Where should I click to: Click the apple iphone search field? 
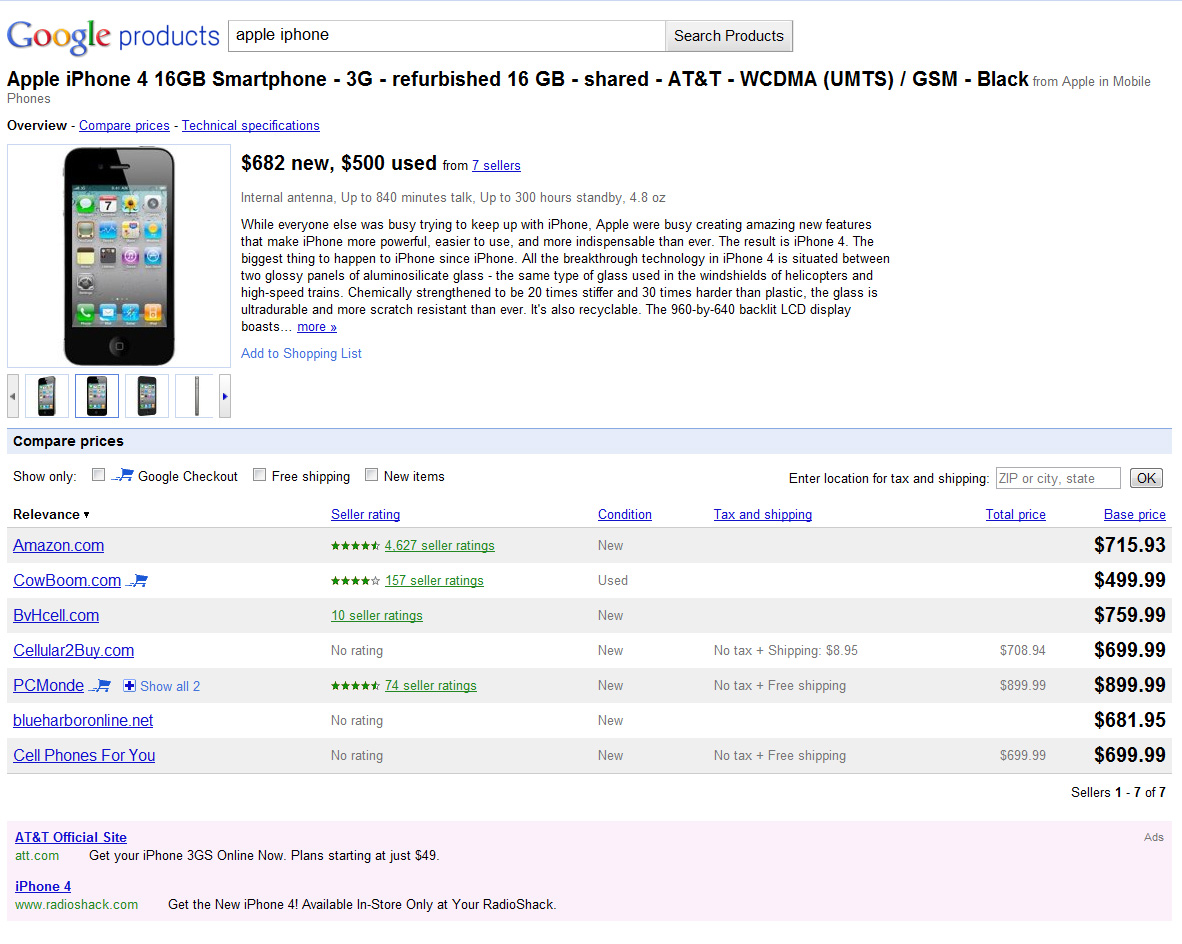click(446, 36)
